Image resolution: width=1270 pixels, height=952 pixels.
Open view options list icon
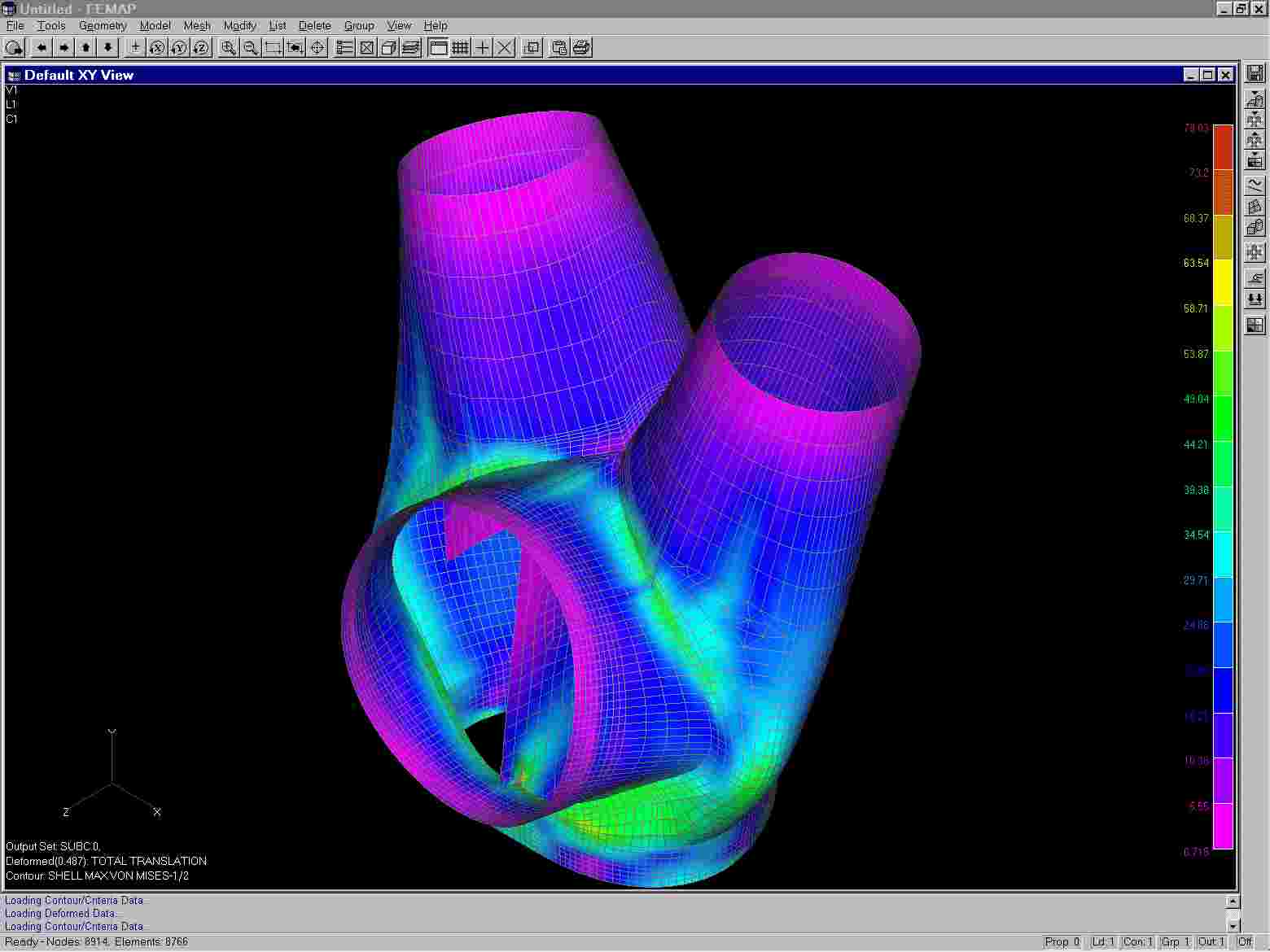click(344, 47)
